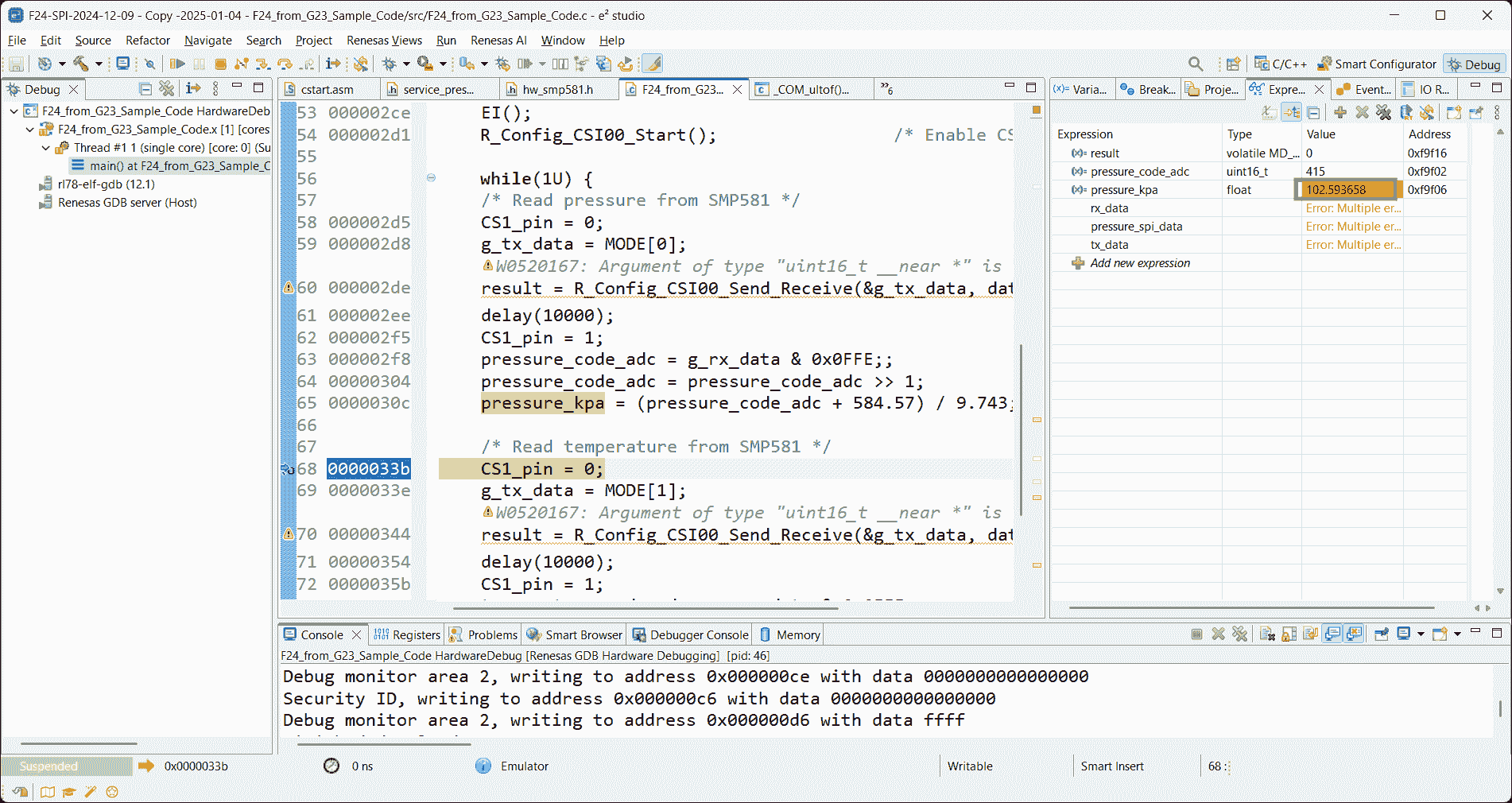The height and width of the screenshot is (803, 1512).
Task: Click the Search magnifier icon in top toolbar
Action: click(x=1196, y=64)
